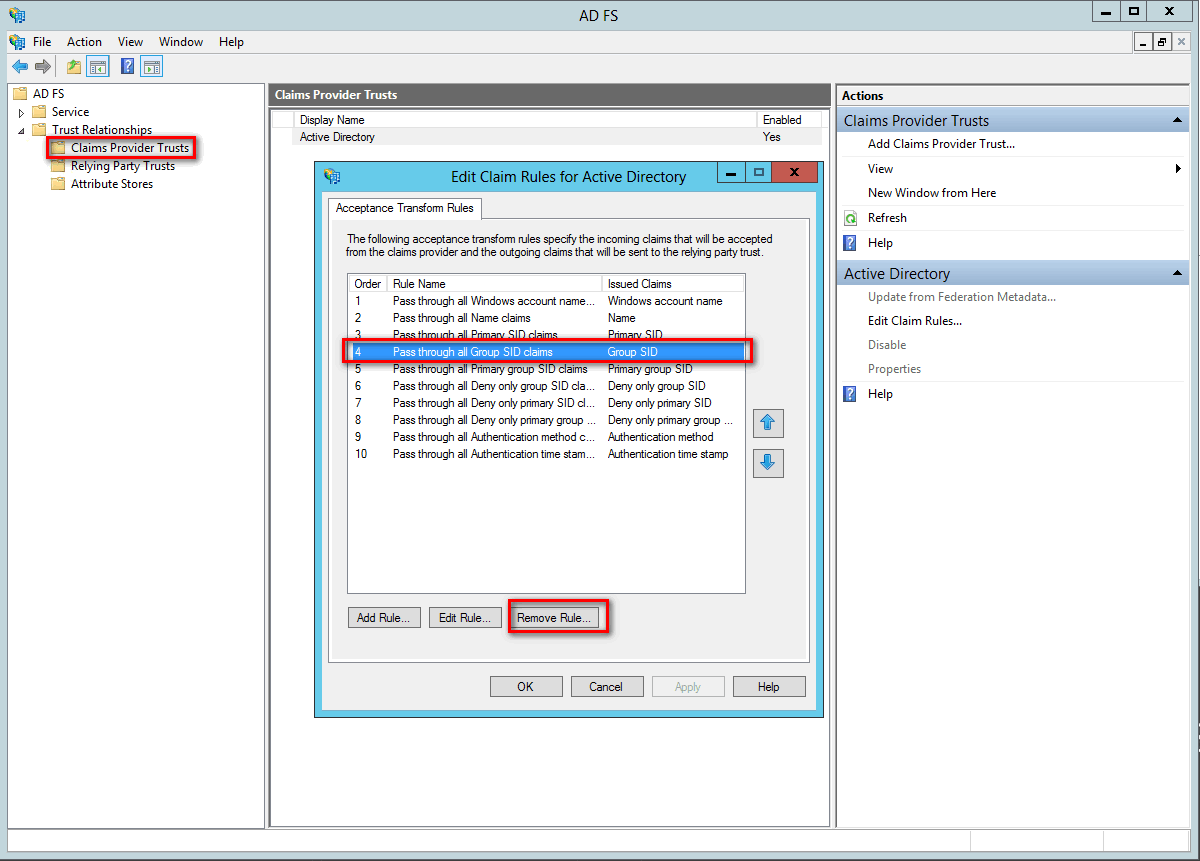The image size is (1200, 861).
Task: Click the Issued Claims column header
Action: [x=673, y=284]
